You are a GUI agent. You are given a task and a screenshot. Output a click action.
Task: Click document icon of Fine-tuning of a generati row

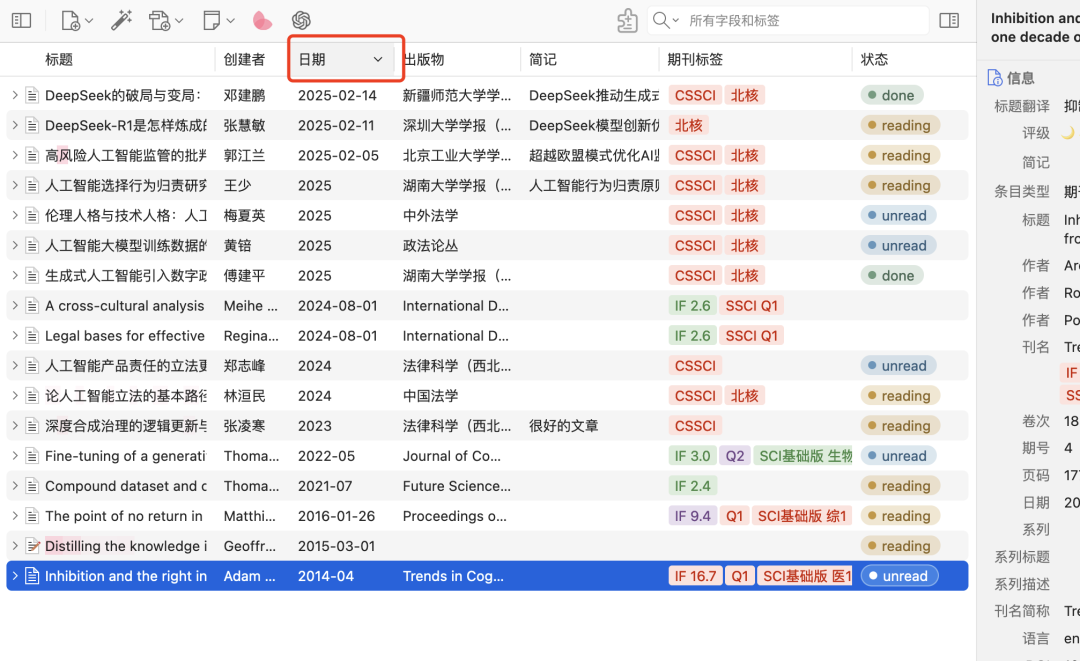(x=32, y=456)
